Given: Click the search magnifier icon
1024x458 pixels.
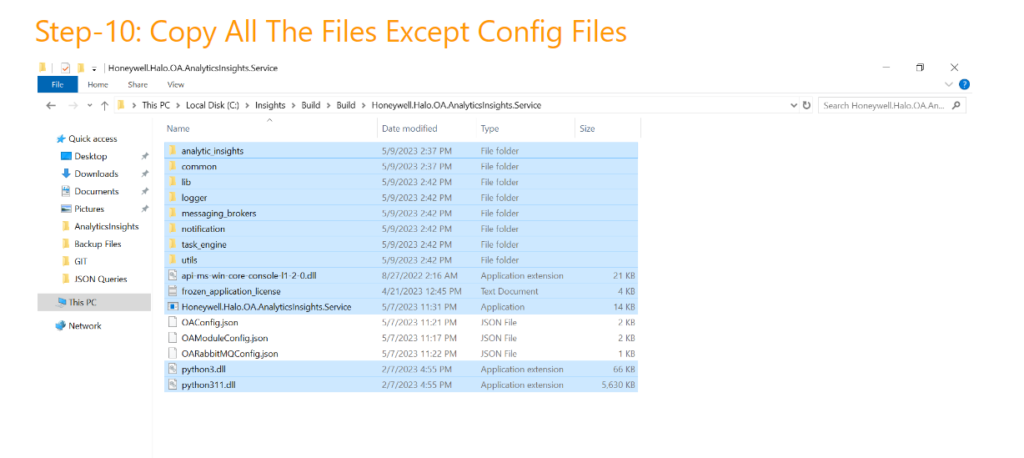Looking at the screenshot, I should tap(957, 105).
